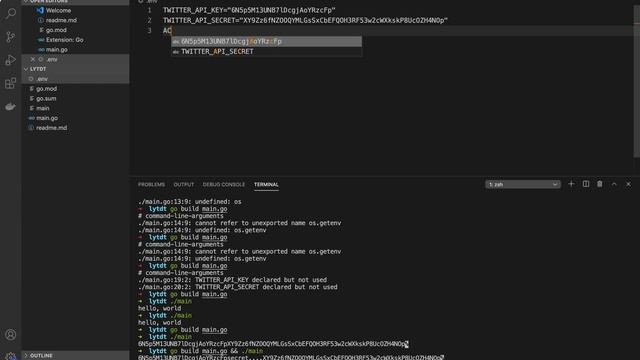The width and height of the screenshot is (640, 360).
Task: Close the terminal panel
Action: pyautogui.click(x=628, y=184)
